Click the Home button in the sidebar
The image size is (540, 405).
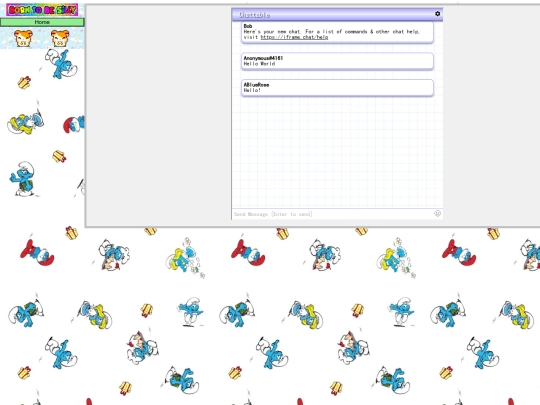coord(42,22)
